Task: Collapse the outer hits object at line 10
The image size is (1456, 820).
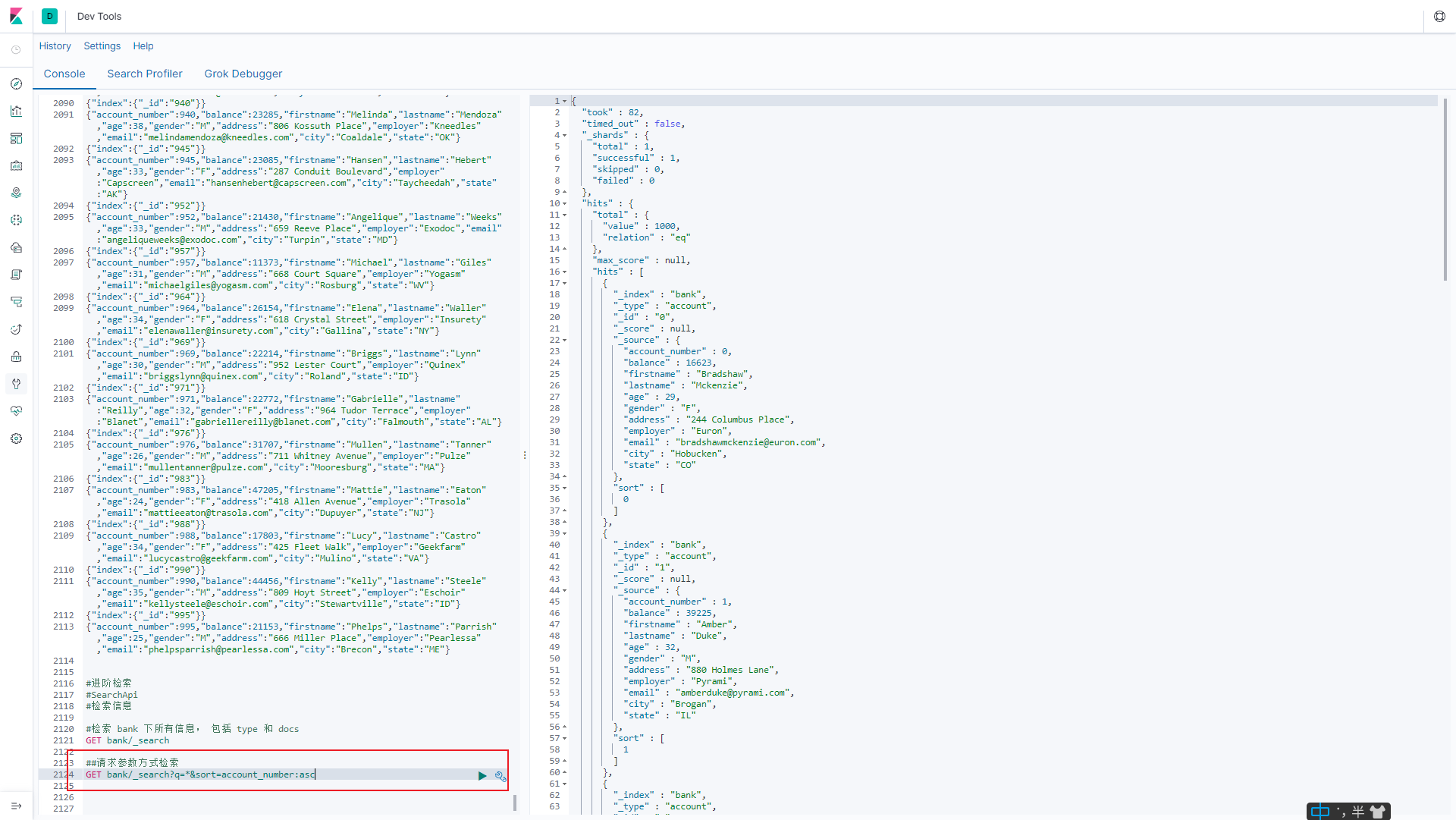Action: tap(565, 203)
